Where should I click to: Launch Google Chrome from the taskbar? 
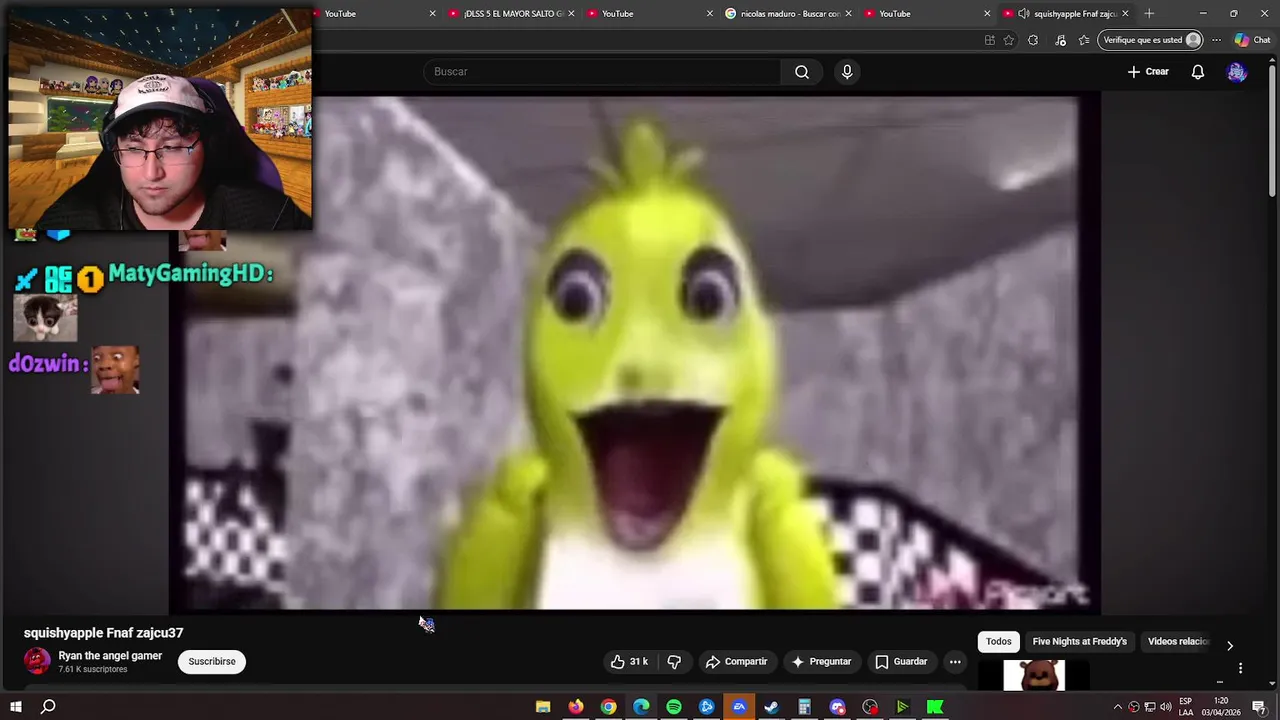point(608,707)
